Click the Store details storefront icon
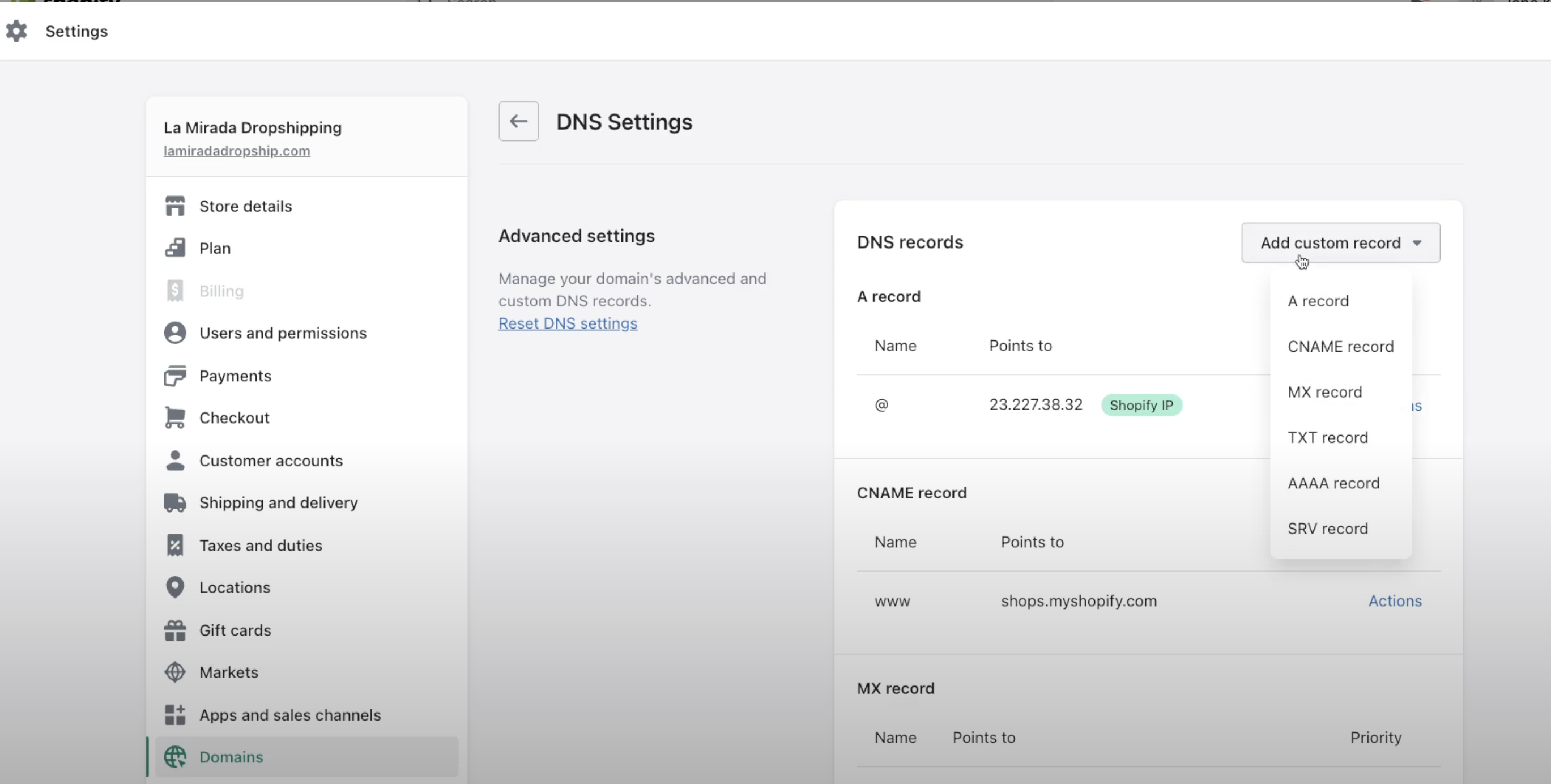 click(x=174, y=206)
